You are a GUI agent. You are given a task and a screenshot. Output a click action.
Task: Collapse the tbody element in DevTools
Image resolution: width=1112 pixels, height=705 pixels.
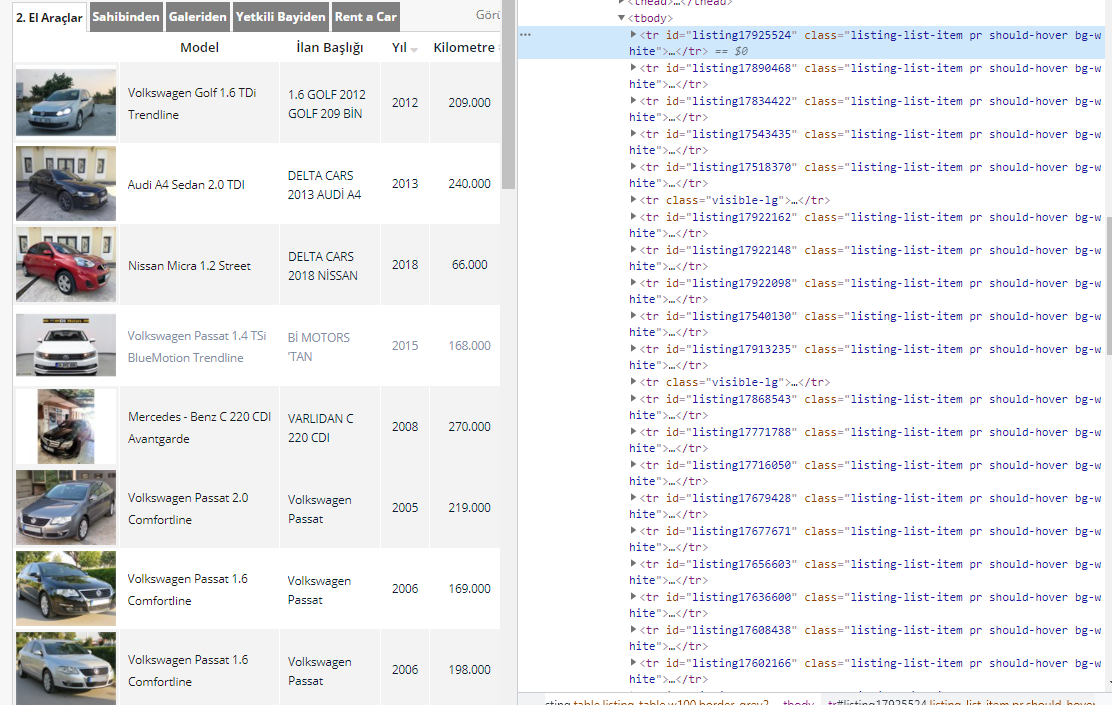pyautogui.click(x=621, y=18)
